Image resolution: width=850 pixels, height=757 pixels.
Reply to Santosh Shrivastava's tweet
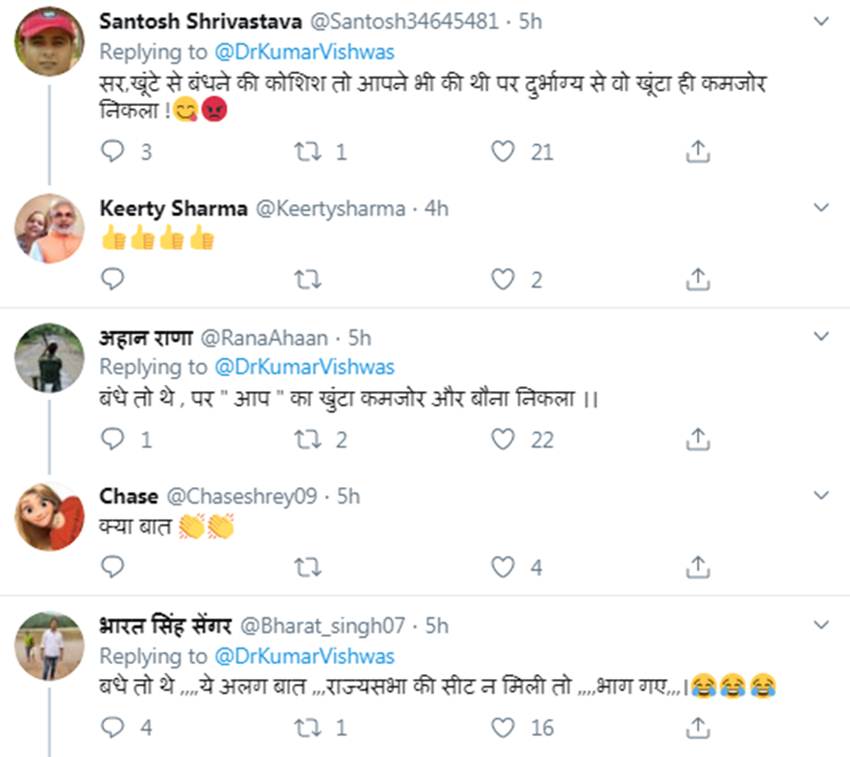pos(114,151)
